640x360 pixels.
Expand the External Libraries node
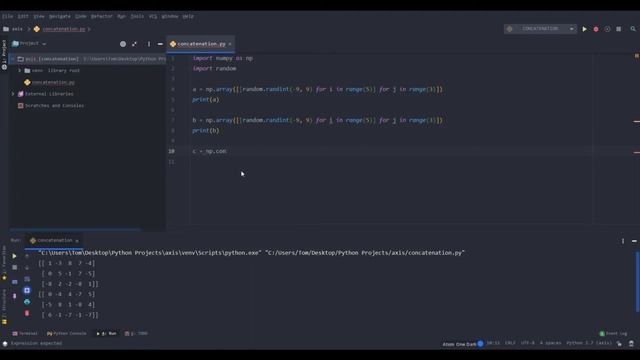click(13, 94)
